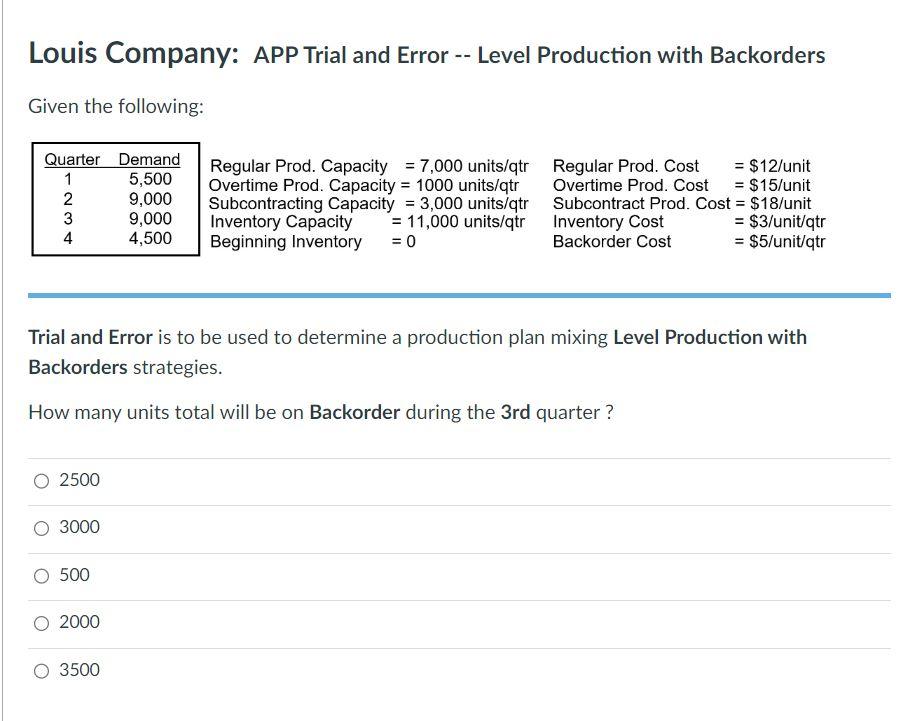Click the Demand column header
This screenshot has width=915, height=721.
tap(148, 158)
